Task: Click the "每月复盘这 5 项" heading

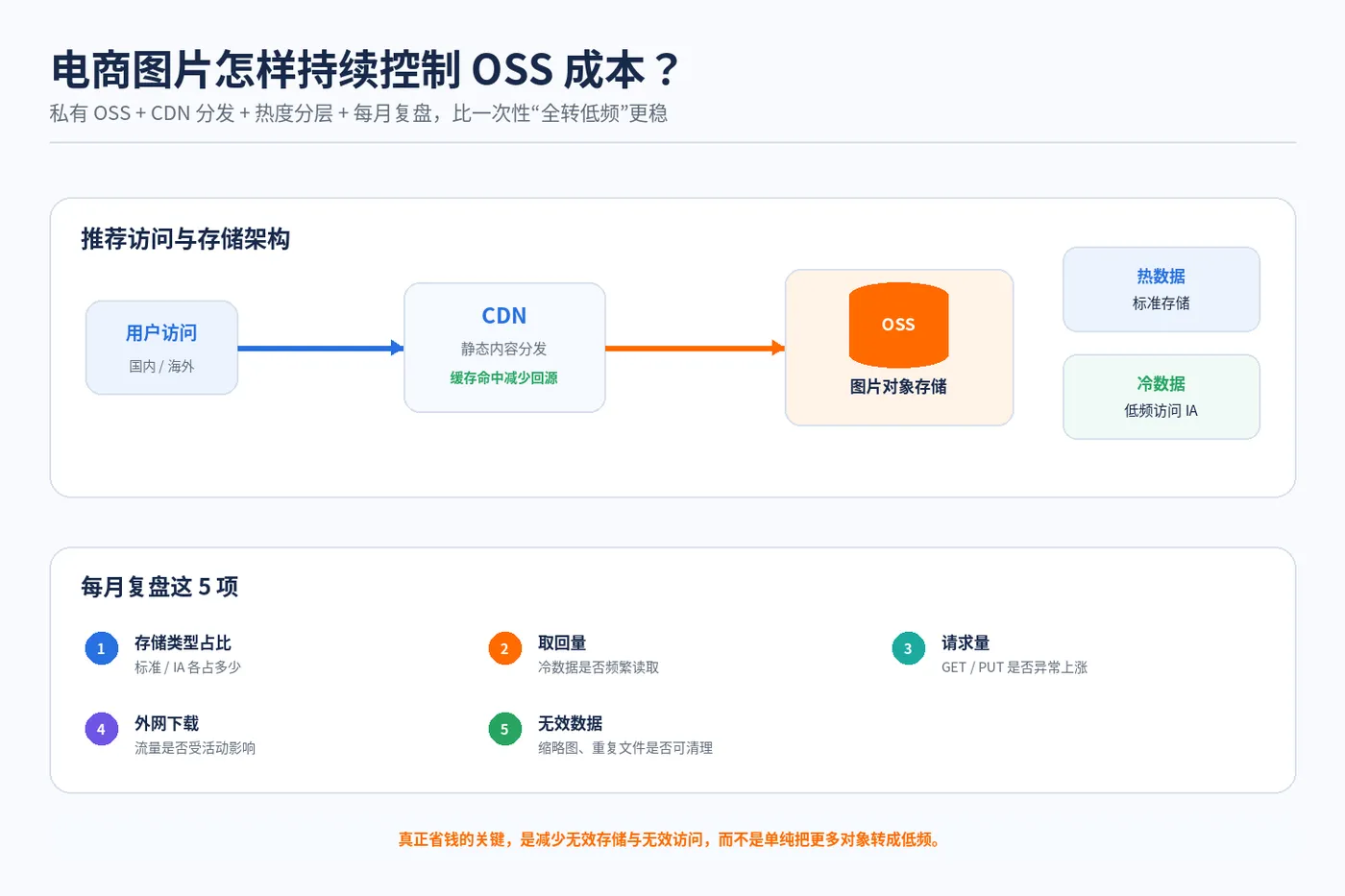Action: pos(159,587)
